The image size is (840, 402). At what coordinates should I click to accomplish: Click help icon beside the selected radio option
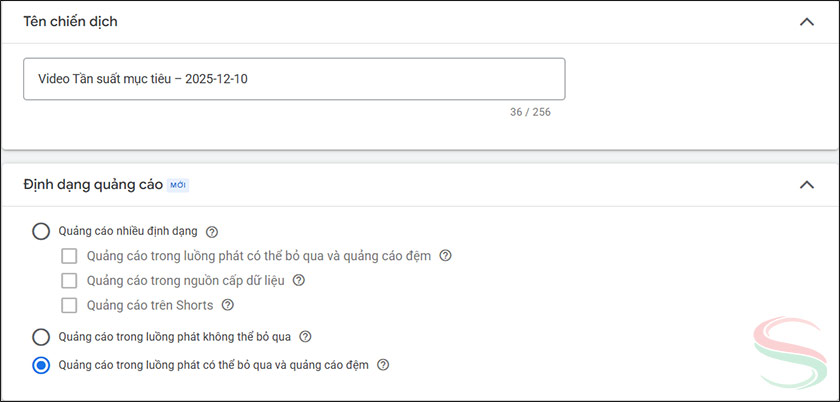click(x=383, y=365)
